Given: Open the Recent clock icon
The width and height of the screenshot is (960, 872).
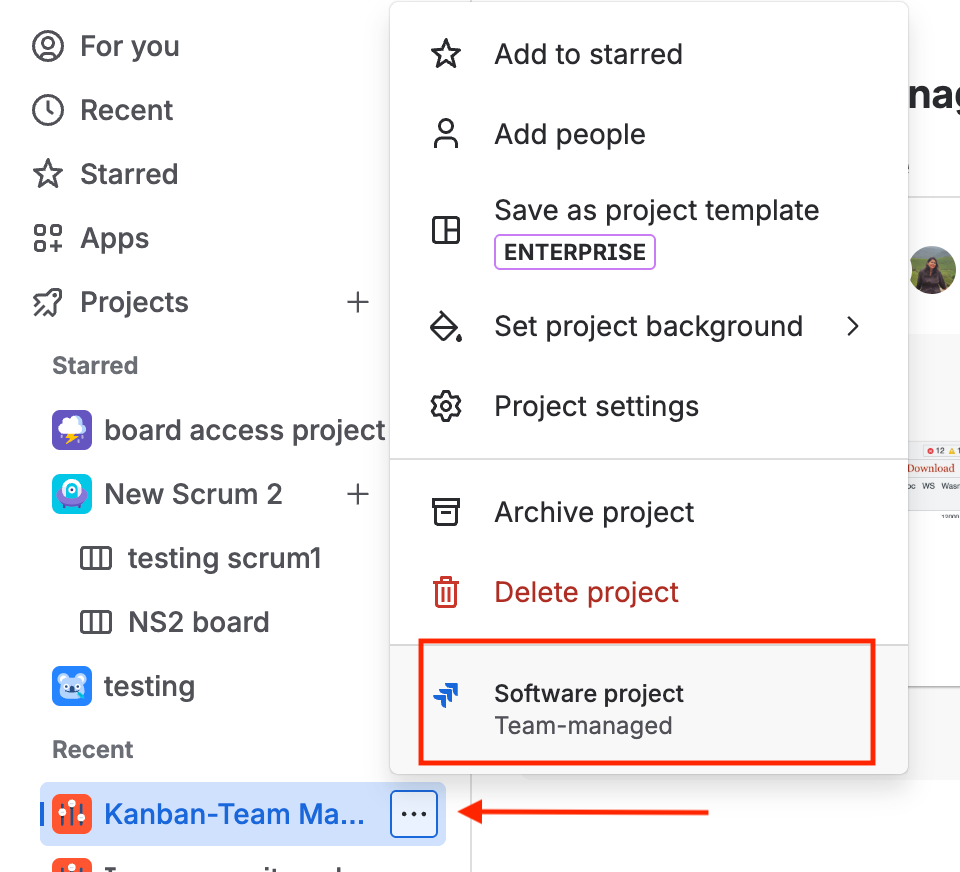Looking at the screenshot, I should coord(48,110).
